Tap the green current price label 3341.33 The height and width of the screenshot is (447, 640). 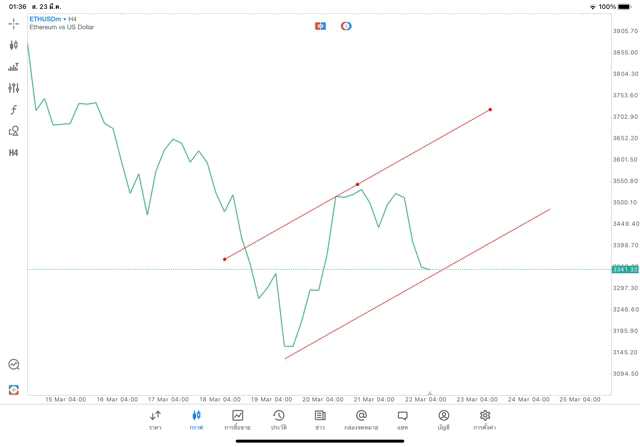[625, 269]
